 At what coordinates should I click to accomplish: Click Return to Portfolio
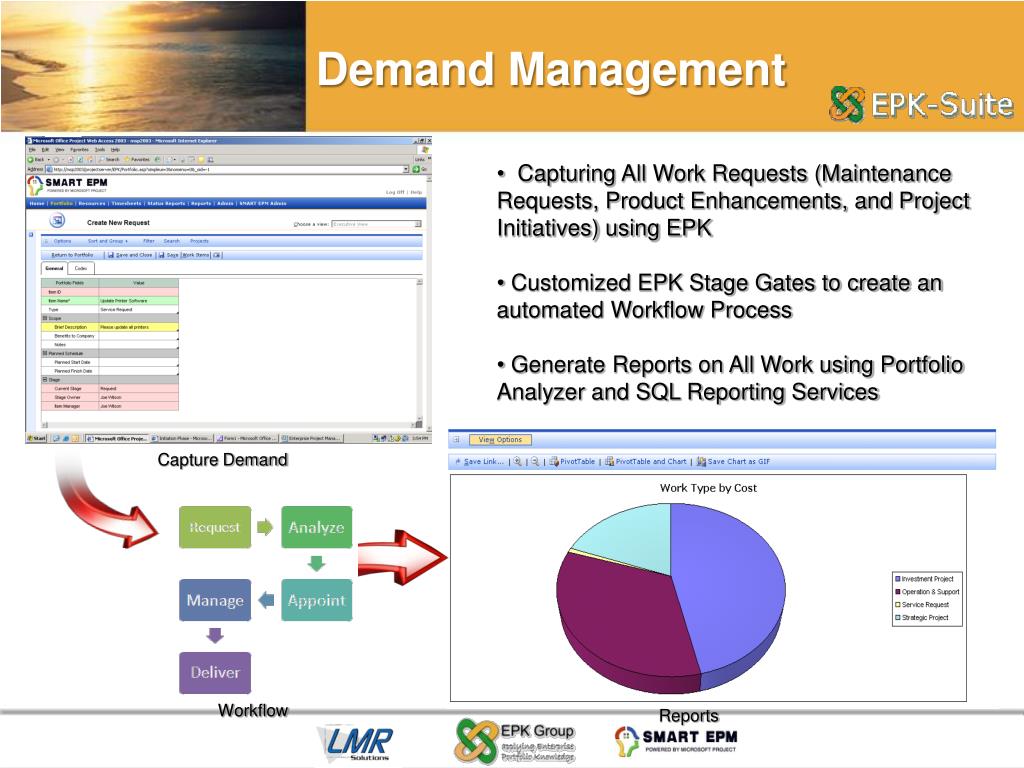point(71,255)
